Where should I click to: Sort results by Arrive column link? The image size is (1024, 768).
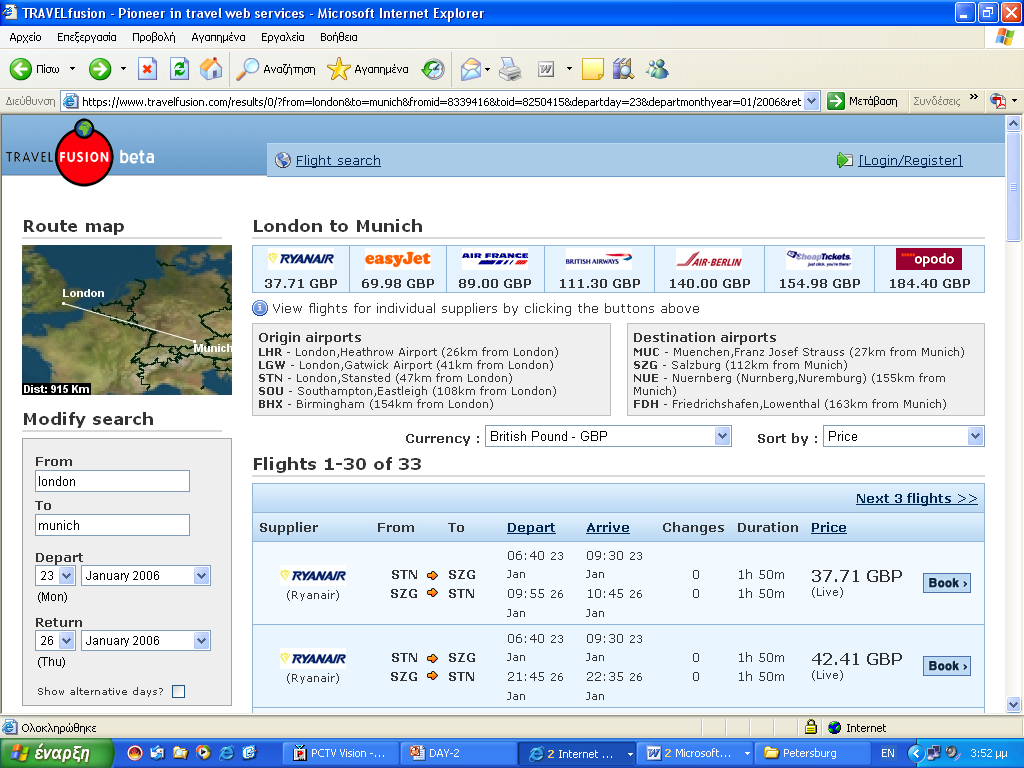[x=607, y=528]
